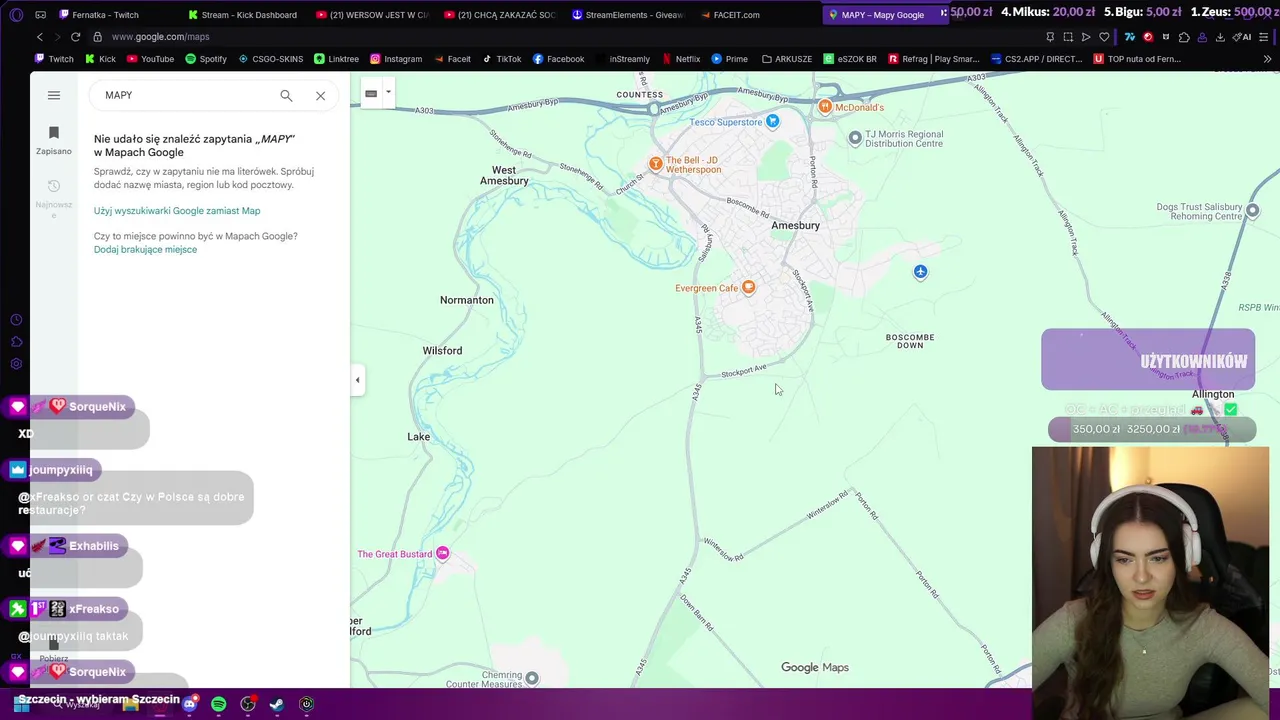Clear the MAPY search with the X icon
Image resolution: width=1280 pixels, height=720 pixels.
[320, 95]
